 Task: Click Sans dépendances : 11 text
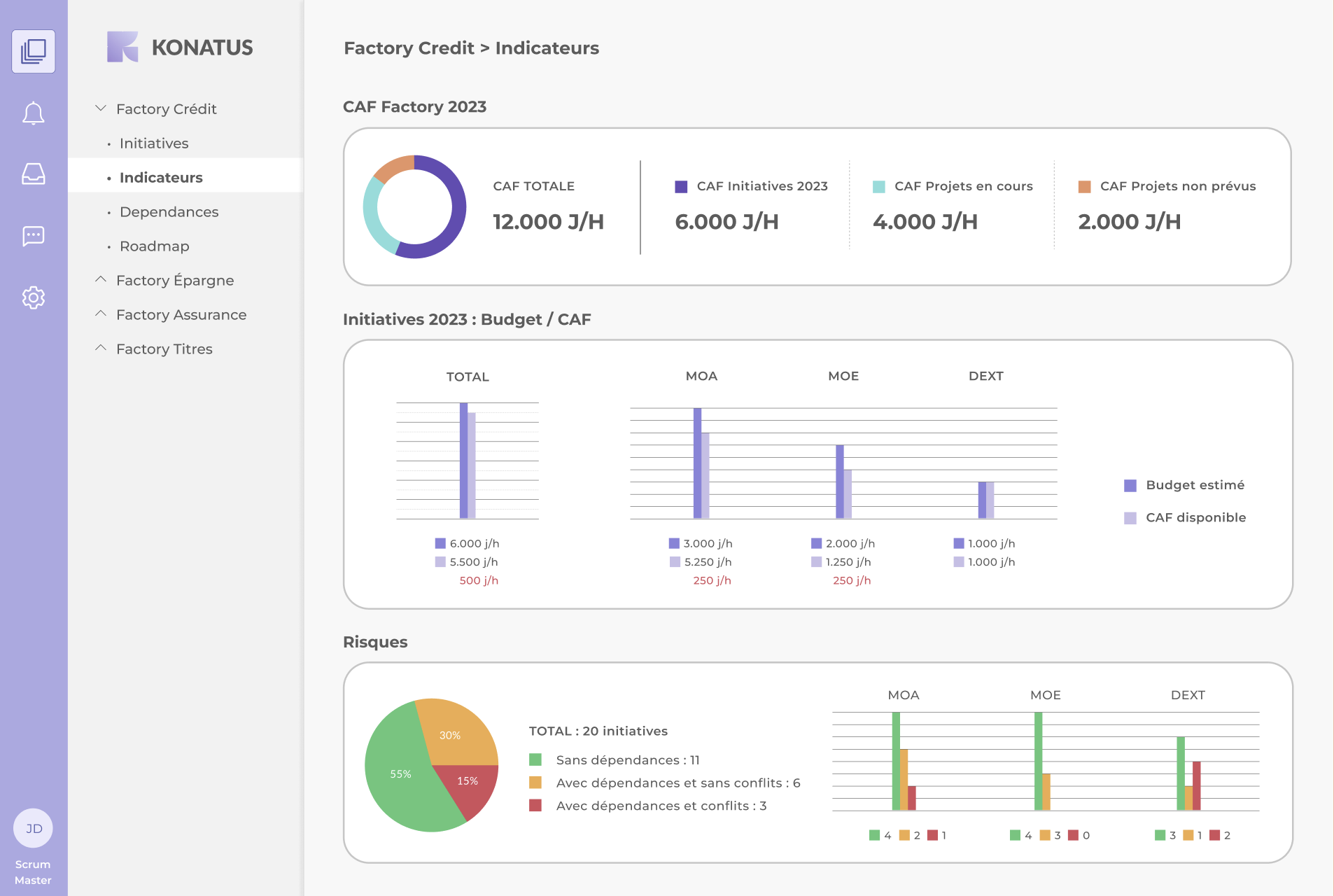628,760
